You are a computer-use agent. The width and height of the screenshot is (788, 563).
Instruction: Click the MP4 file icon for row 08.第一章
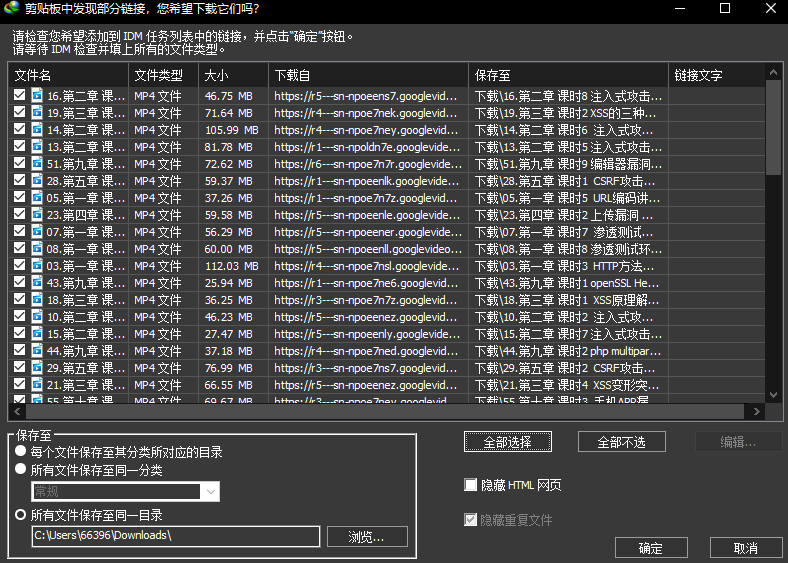pyautogui.click(x=37, y=249)
